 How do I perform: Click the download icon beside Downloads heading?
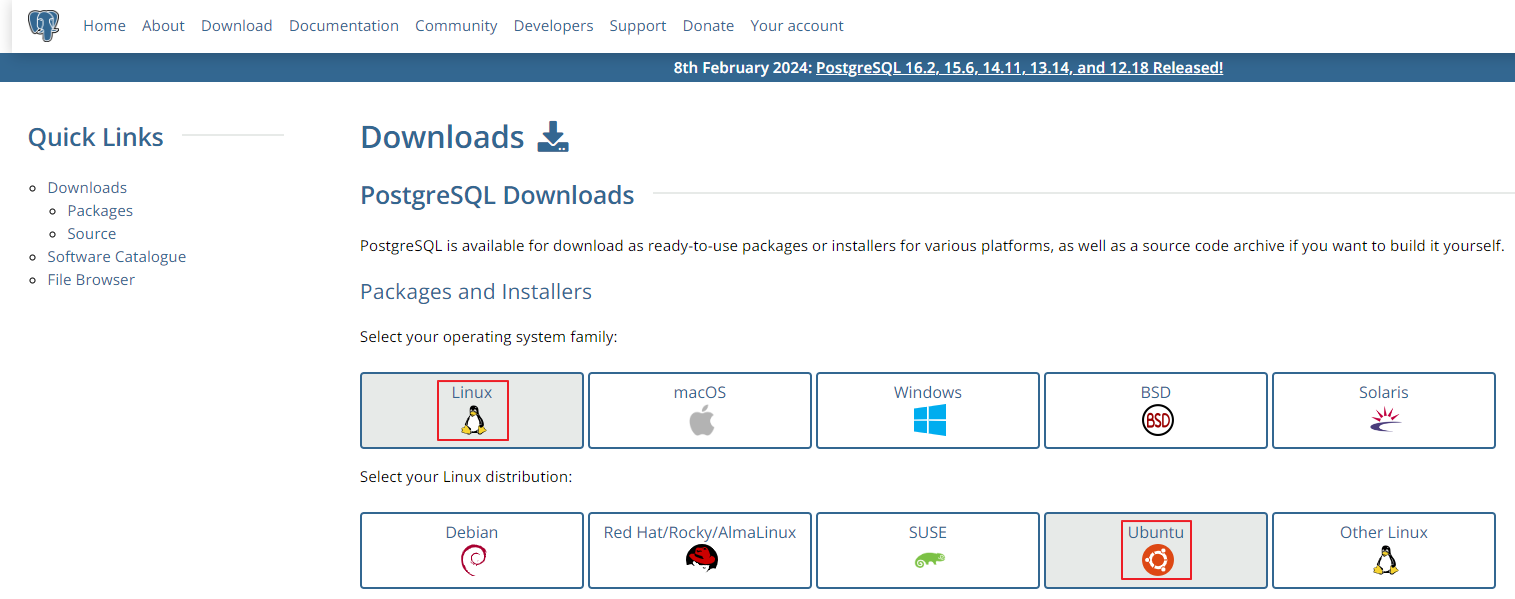(x=553, y=137)
